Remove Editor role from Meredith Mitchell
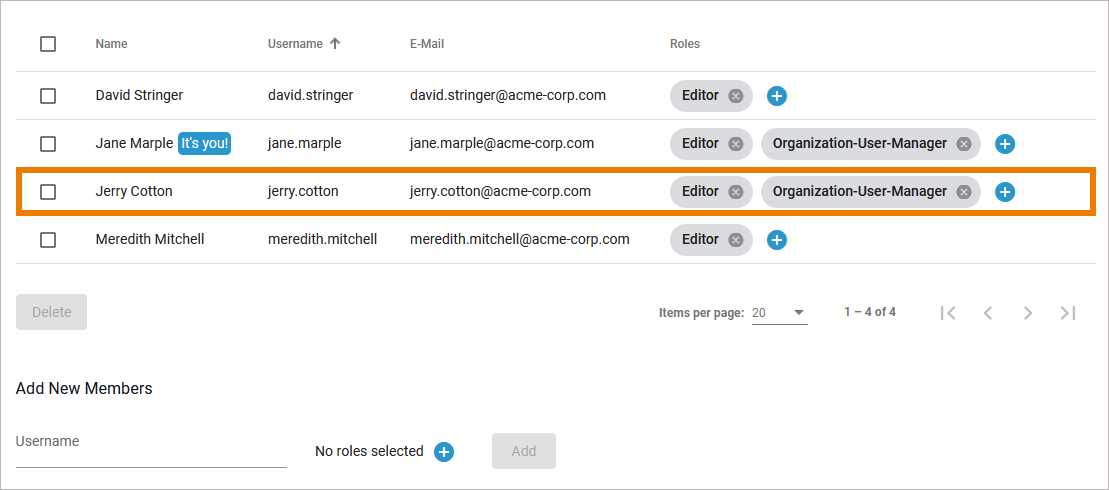This screenshot has width=1109, height=490. click(736, 240)
